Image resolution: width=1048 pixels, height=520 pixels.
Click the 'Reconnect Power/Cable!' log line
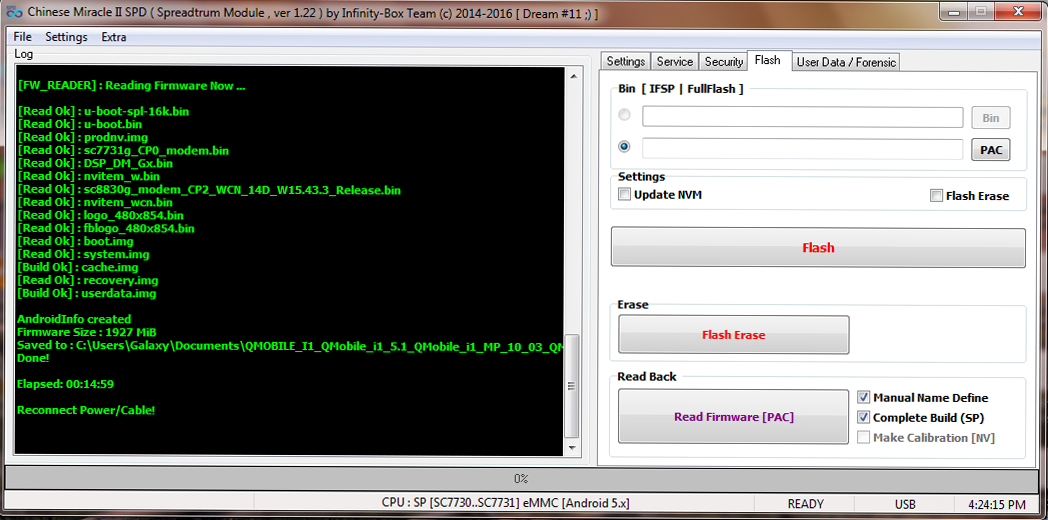[86, 410]
